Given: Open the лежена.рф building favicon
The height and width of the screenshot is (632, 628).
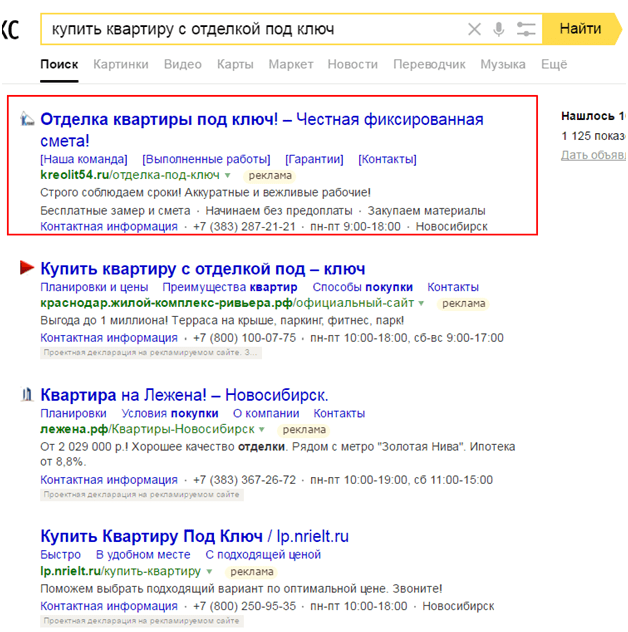Looking at the screenshot, I should pos(27,394).
